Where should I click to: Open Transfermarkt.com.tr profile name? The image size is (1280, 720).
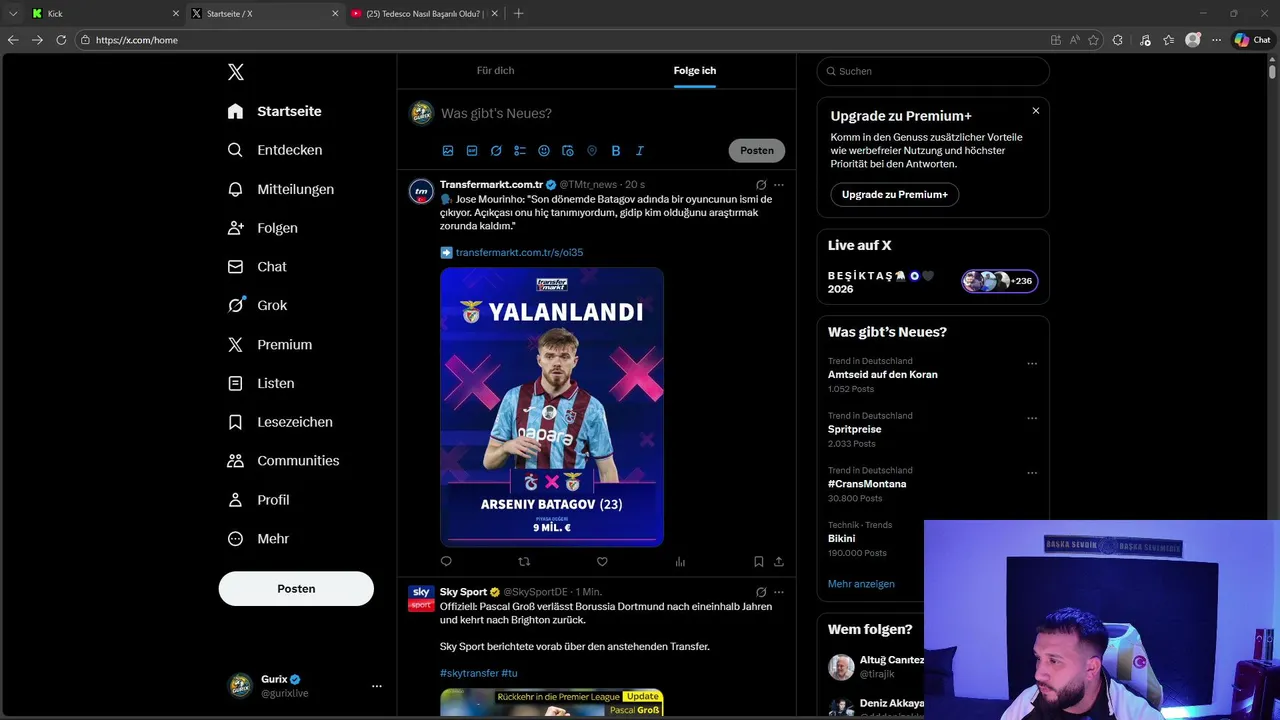(491, 185)
